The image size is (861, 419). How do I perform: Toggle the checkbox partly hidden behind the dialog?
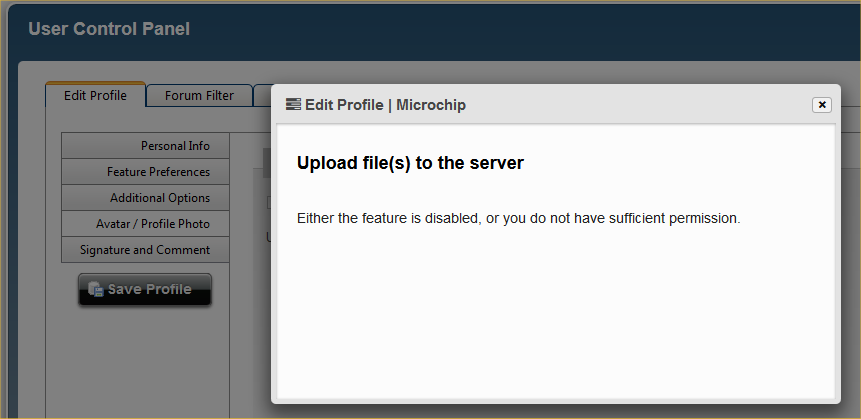[268, 203]
